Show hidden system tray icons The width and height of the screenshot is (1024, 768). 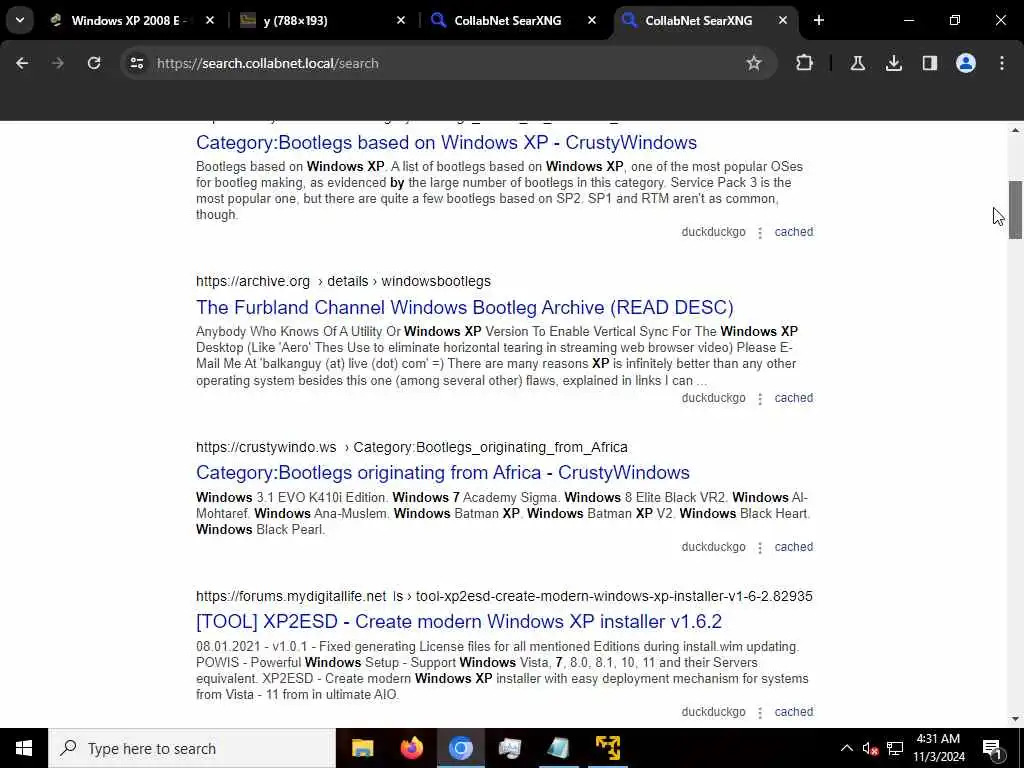[x=846, y=748]
